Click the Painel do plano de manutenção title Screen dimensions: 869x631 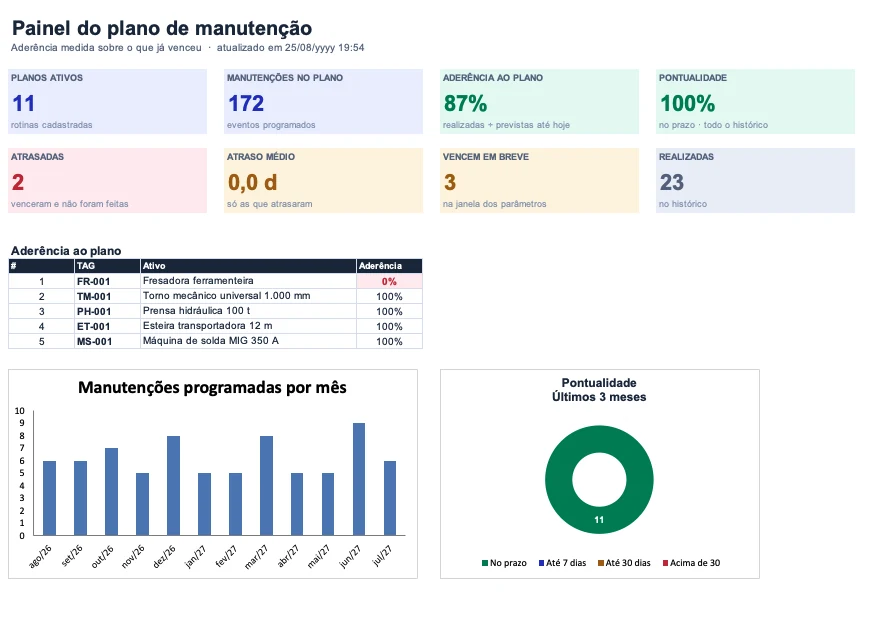coord(162,28)
